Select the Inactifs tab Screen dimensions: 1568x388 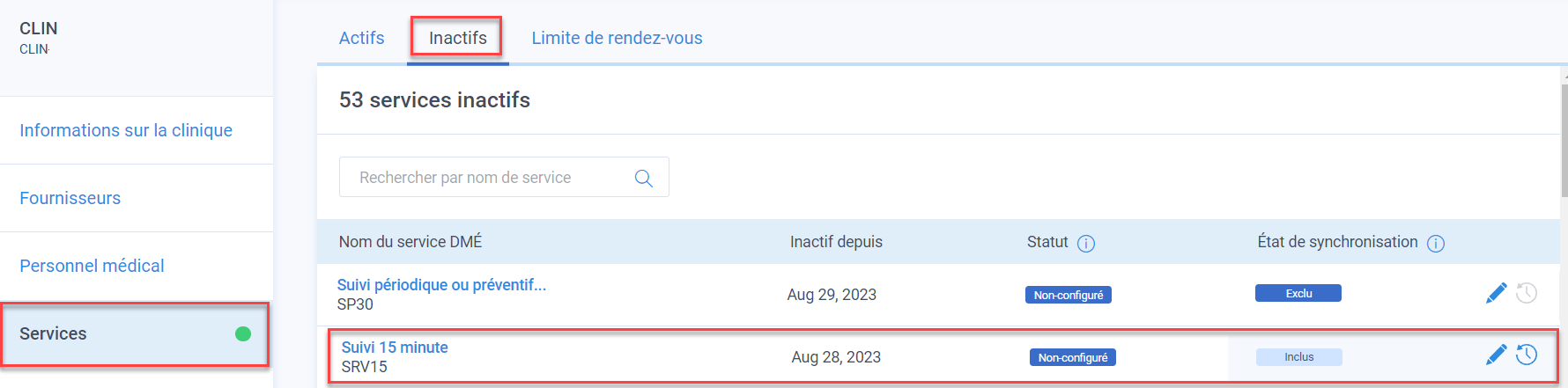(457, 38)
